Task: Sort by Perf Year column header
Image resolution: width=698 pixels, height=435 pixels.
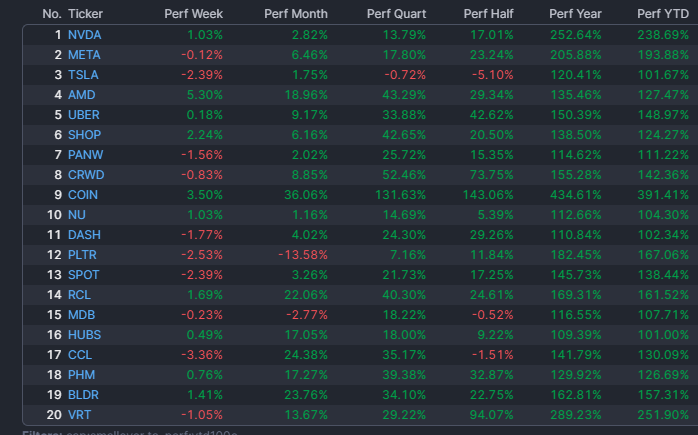Action: pyautogui.click(x=575, y=14)
